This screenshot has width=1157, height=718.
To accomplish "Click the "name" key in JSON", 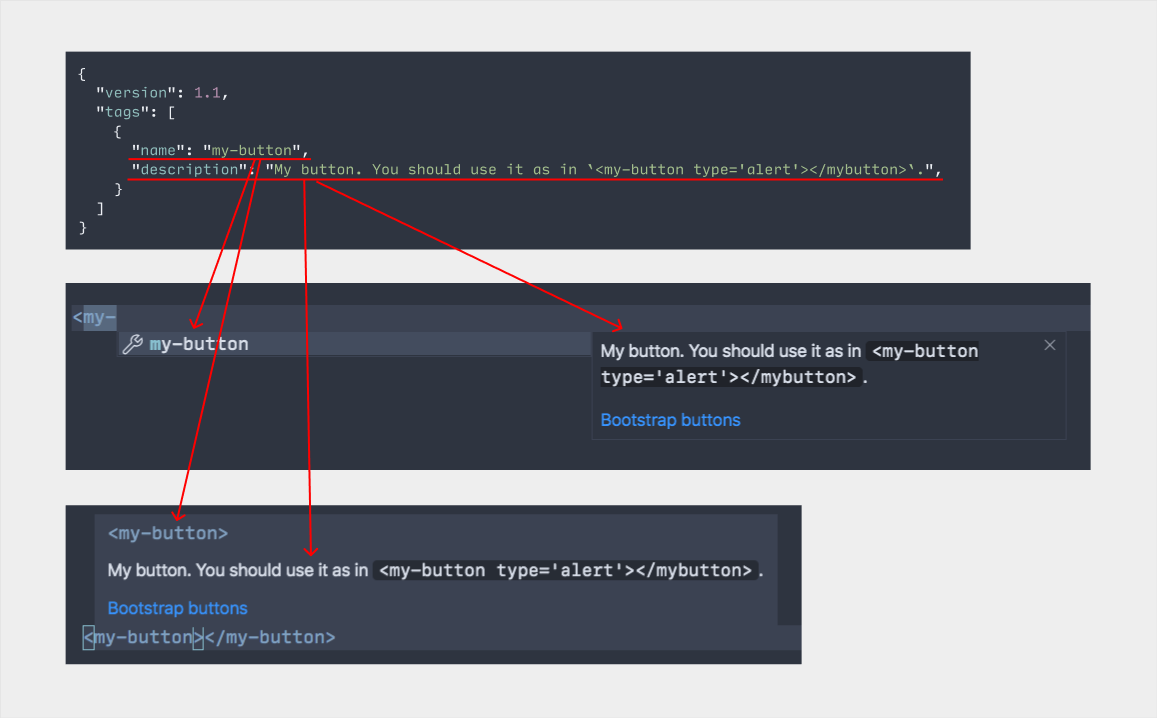I will [157, 150].
